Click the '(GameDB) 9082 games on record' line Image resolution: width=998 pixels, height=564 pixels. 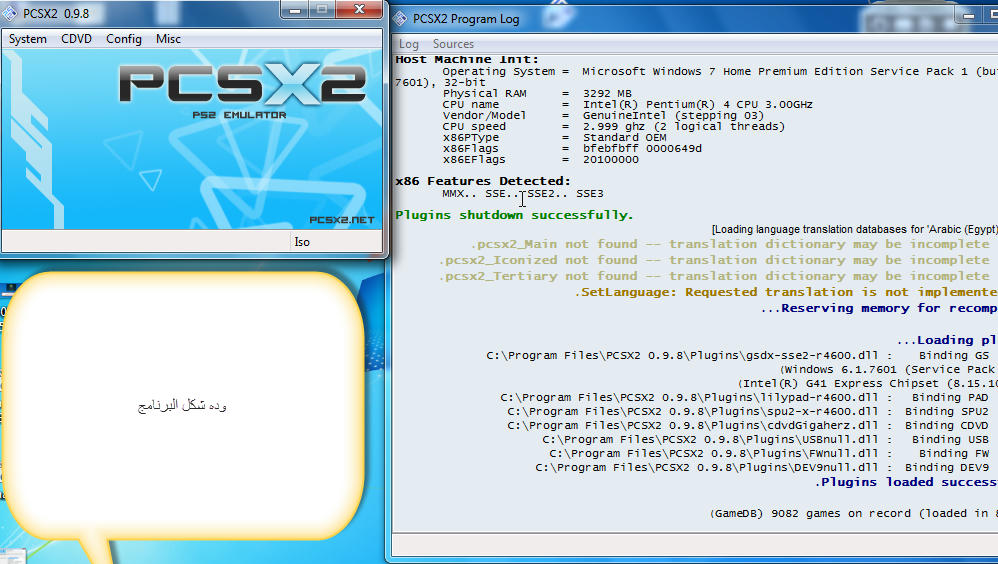(x=854, y=514)
